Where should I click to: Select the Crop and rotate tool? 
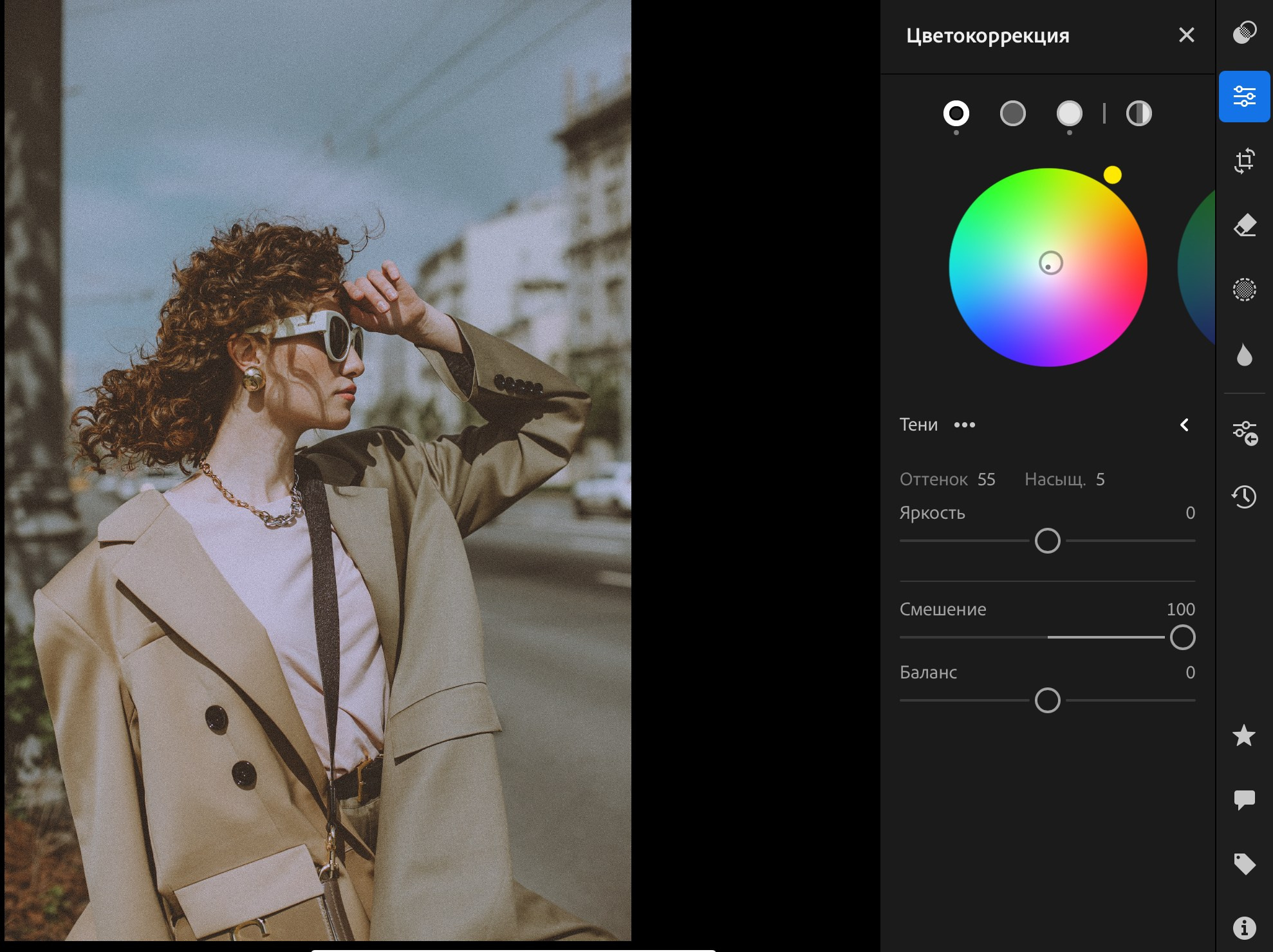pos(1244,161)
